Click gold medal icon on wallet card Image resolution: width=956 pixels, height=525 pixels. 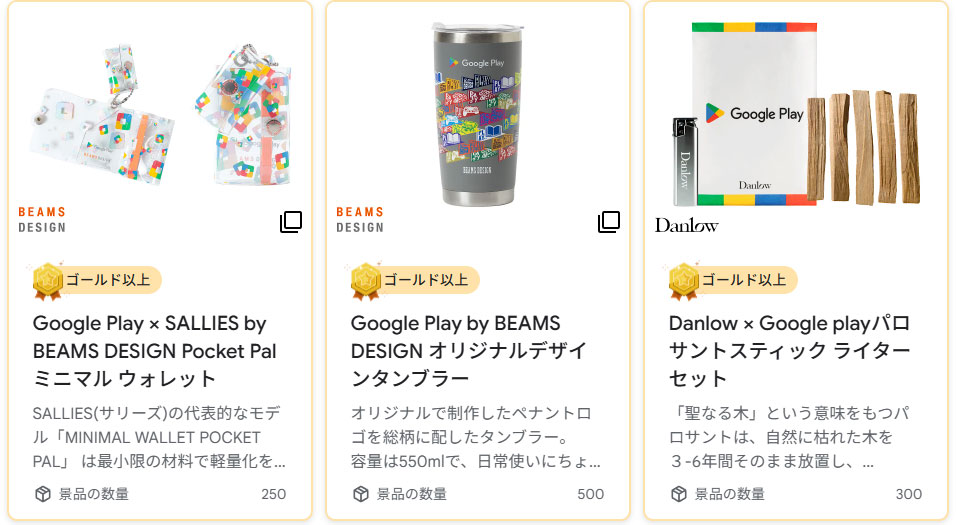tap(47, 282)
